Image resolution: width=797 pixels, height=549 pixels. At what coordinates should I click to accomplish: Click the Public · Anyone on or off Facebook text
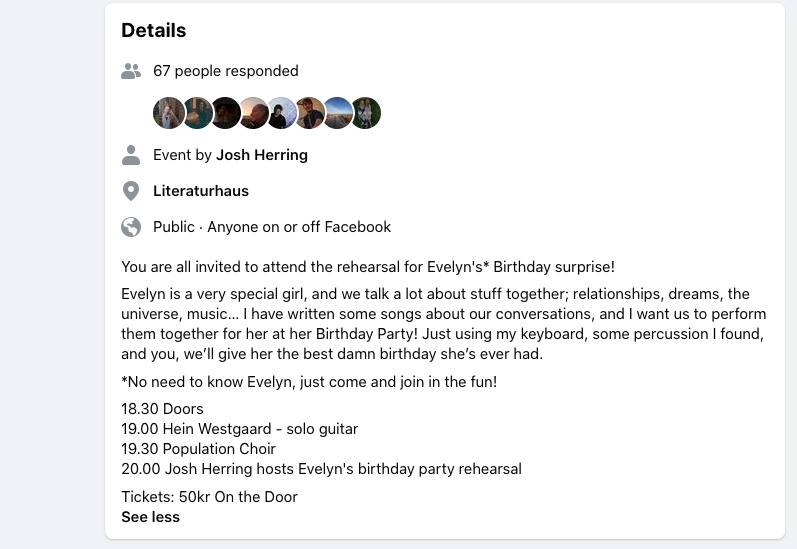[272, 227]
